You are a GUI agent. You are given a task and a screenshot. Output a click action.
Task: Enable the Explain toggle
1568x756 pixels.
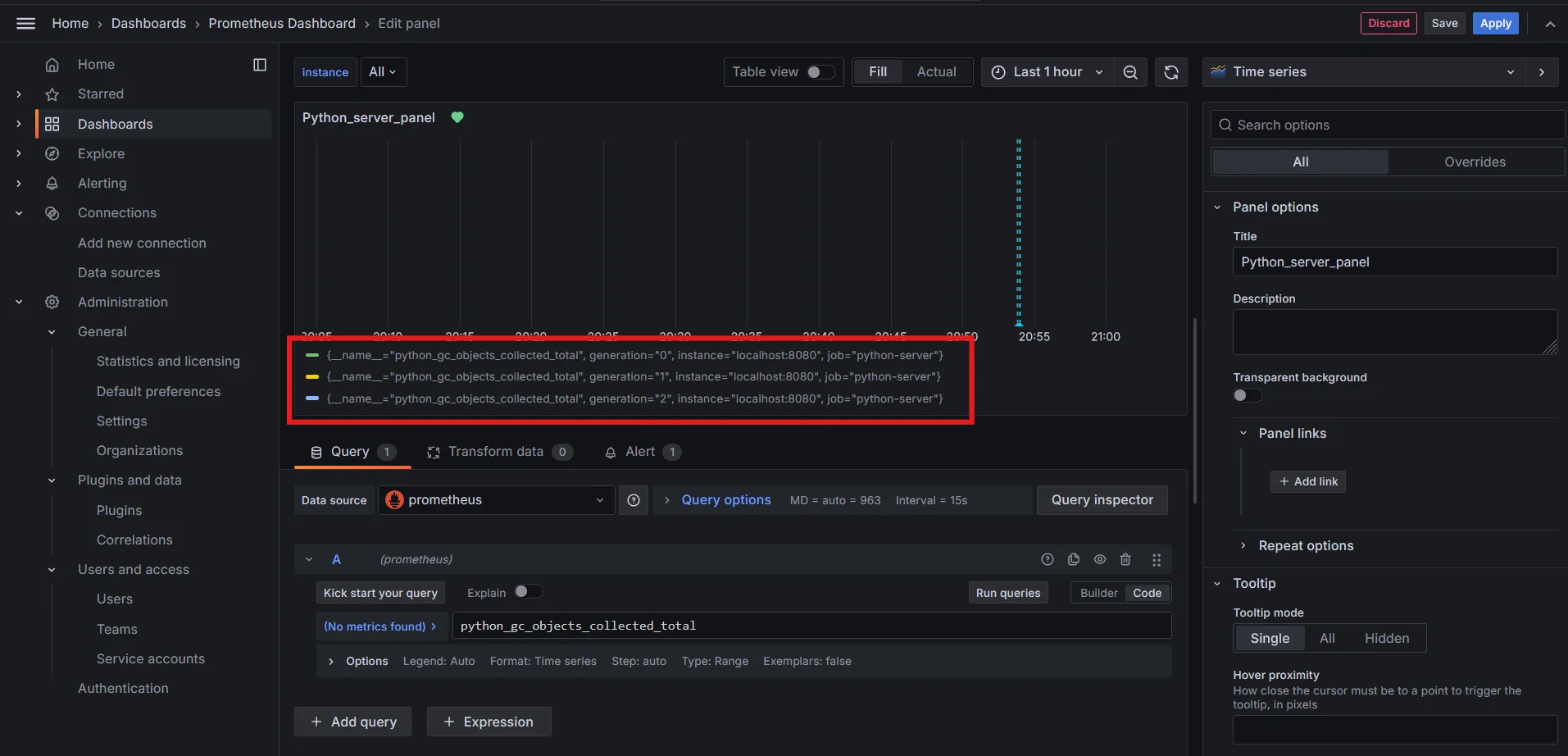pos(528,591)
